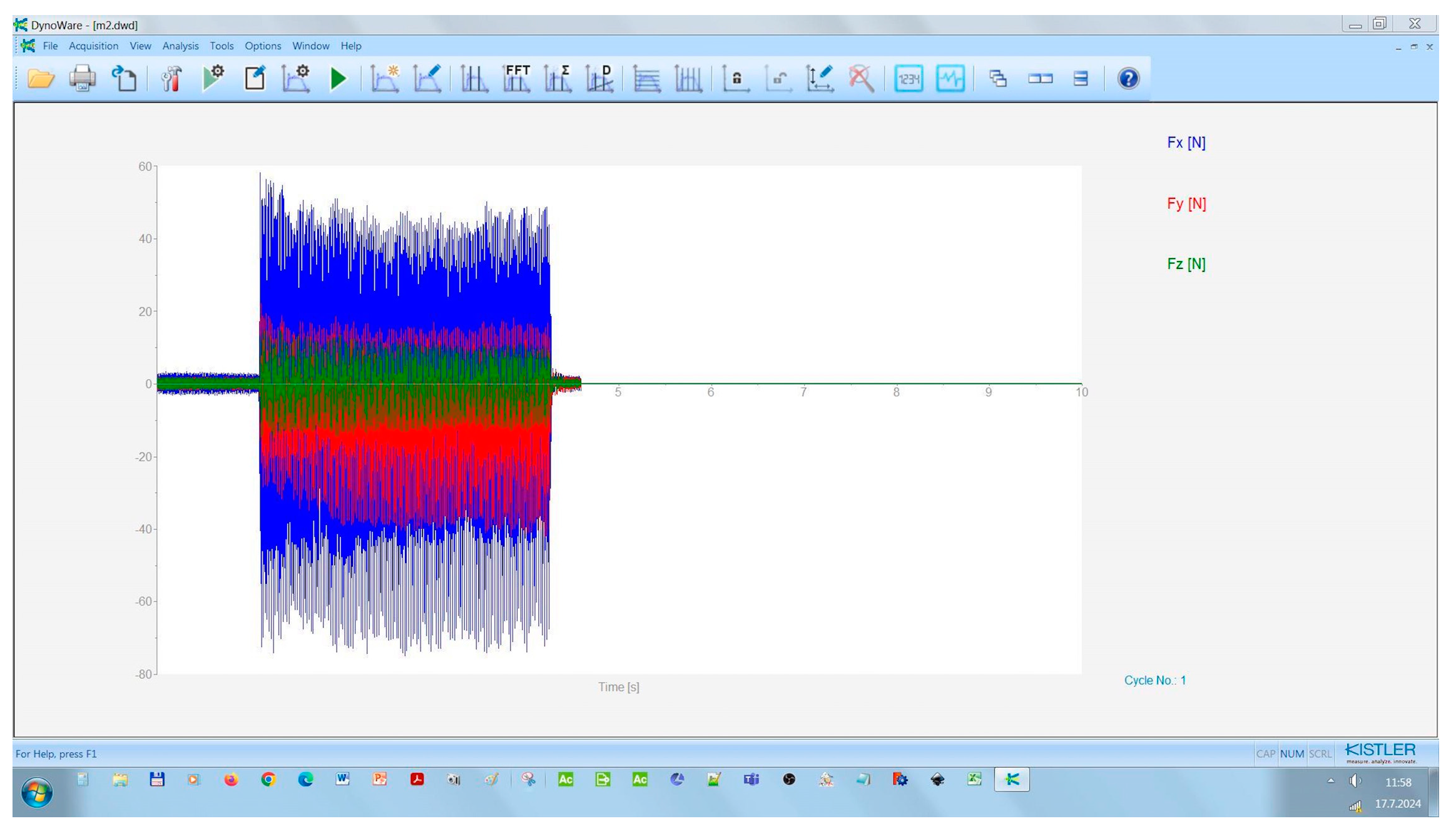Open the Analysis menu
The image size is (1456, 836).
(x=180, y=46)
